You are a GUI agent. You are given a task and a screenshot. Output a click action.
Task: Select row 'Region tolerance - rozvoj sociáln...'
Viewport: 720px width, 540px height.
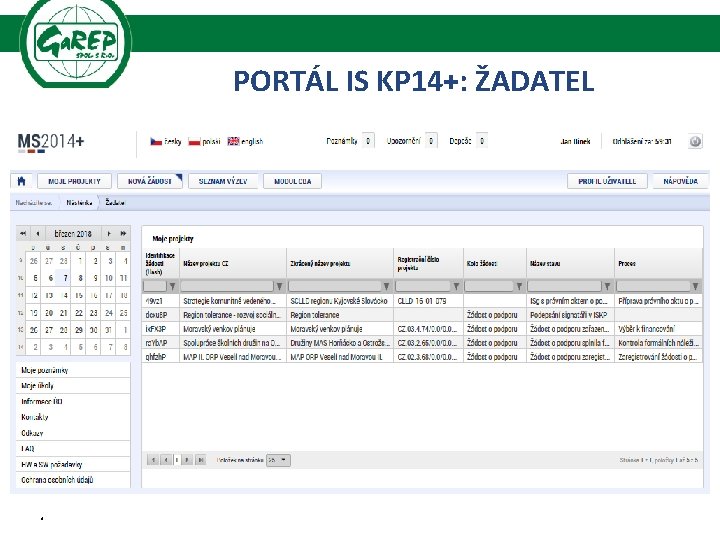pos(422,315)
